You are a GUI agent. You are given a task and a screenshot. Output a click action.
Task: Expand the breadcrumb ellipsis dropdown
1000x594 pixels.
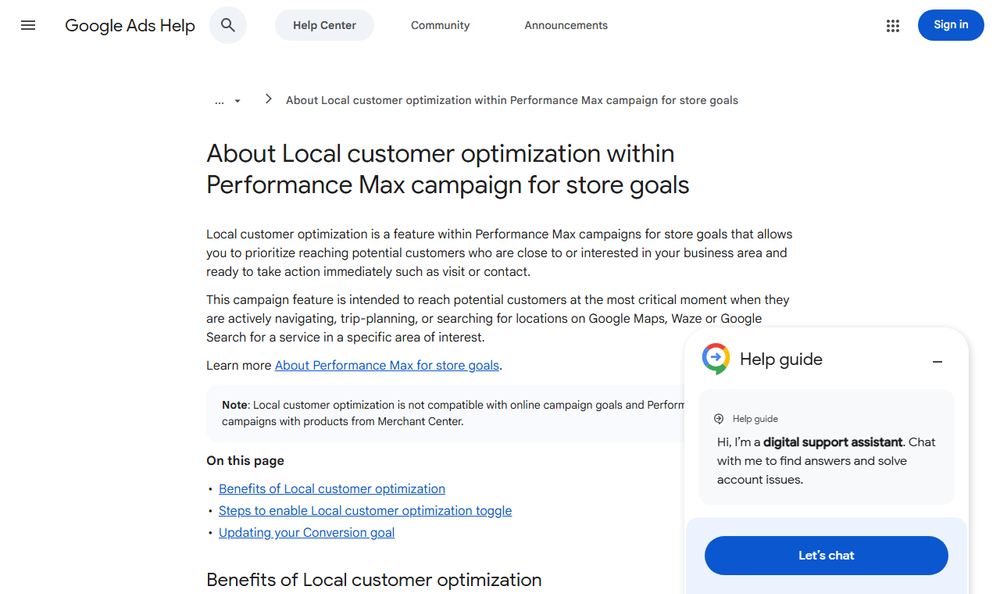(228, 101)
